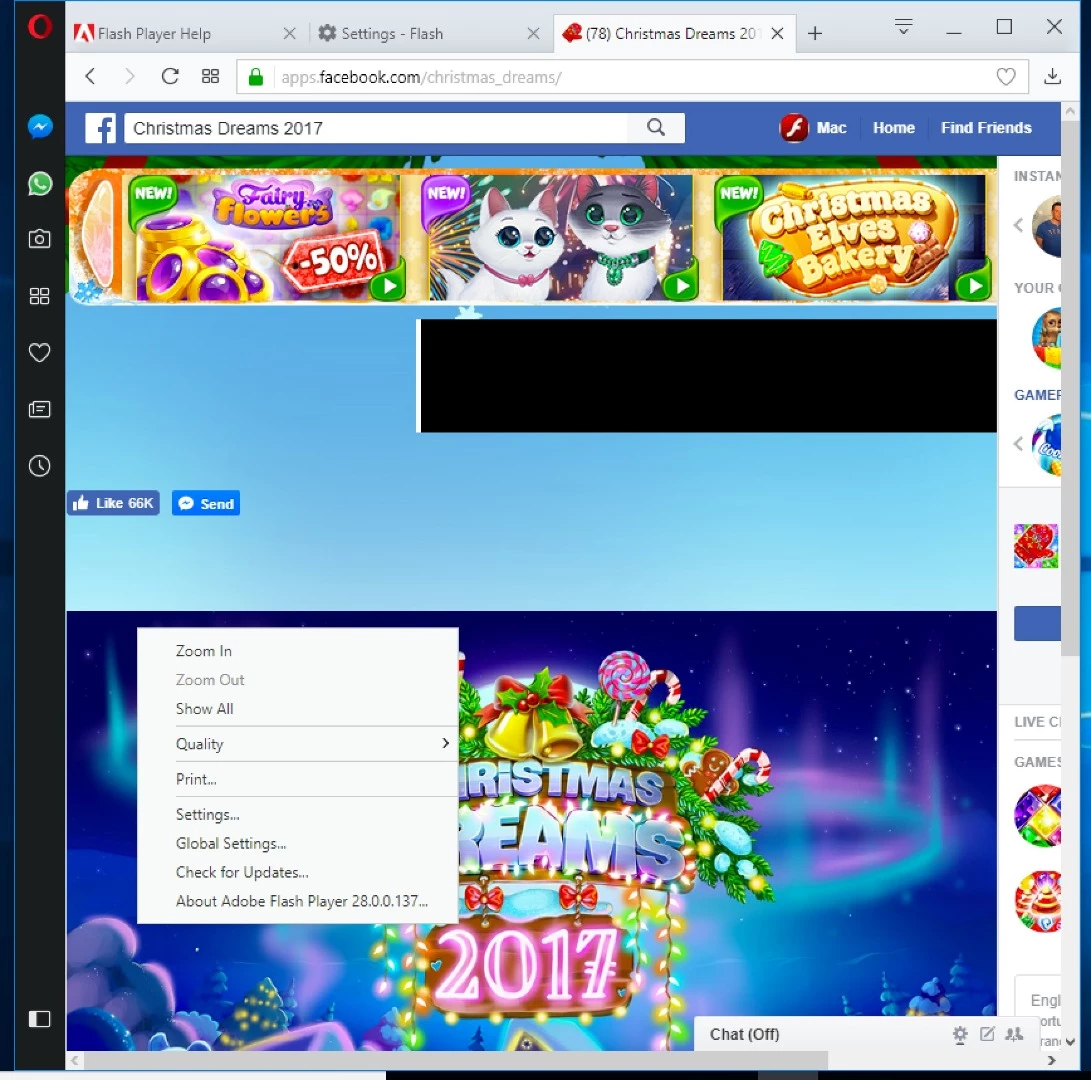Screen dimensions: 1091x1080
Task: Open the Opera main menu logo
Action: (x=40, y=26)
